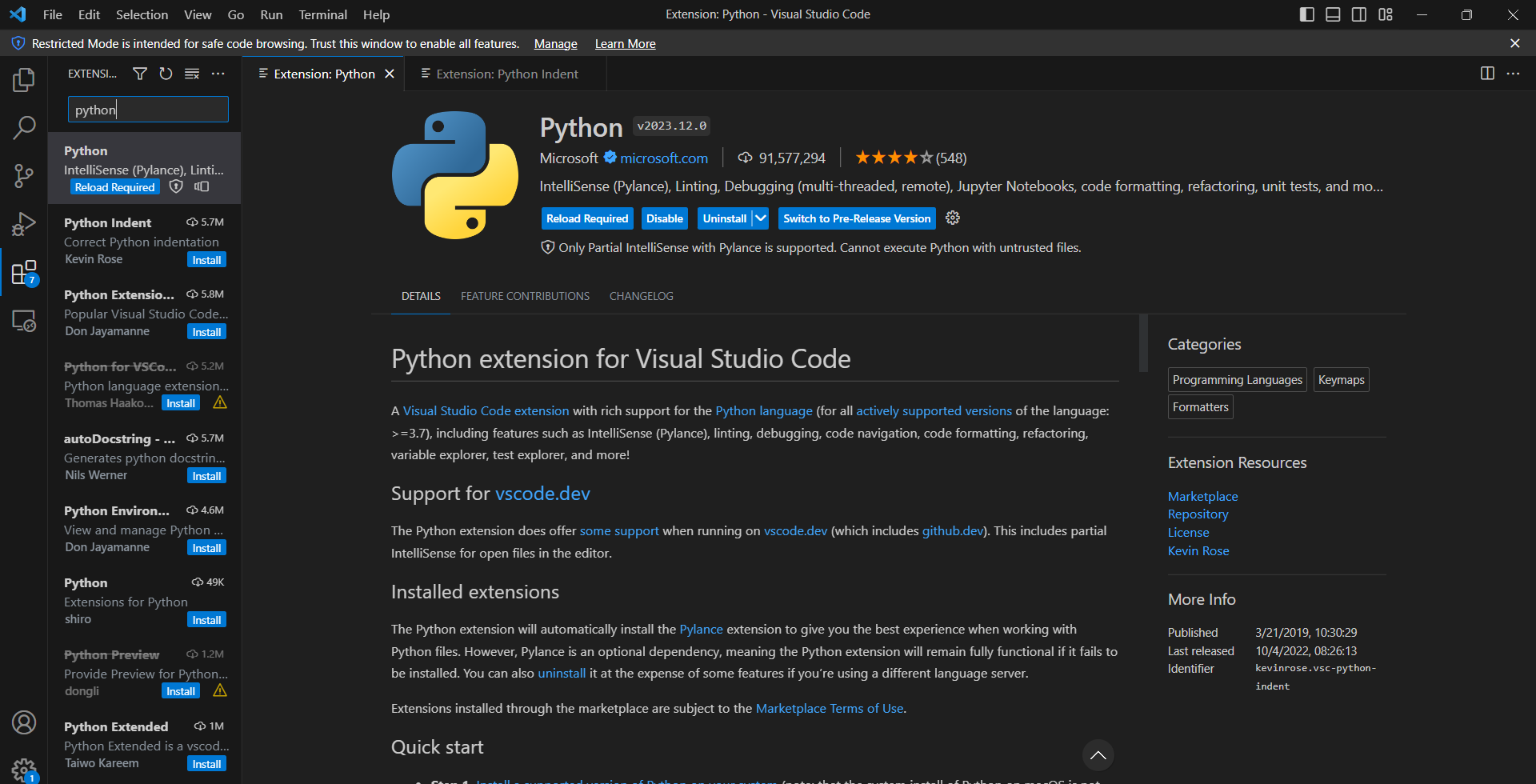Click the star rating (548)

click(910, 158)
